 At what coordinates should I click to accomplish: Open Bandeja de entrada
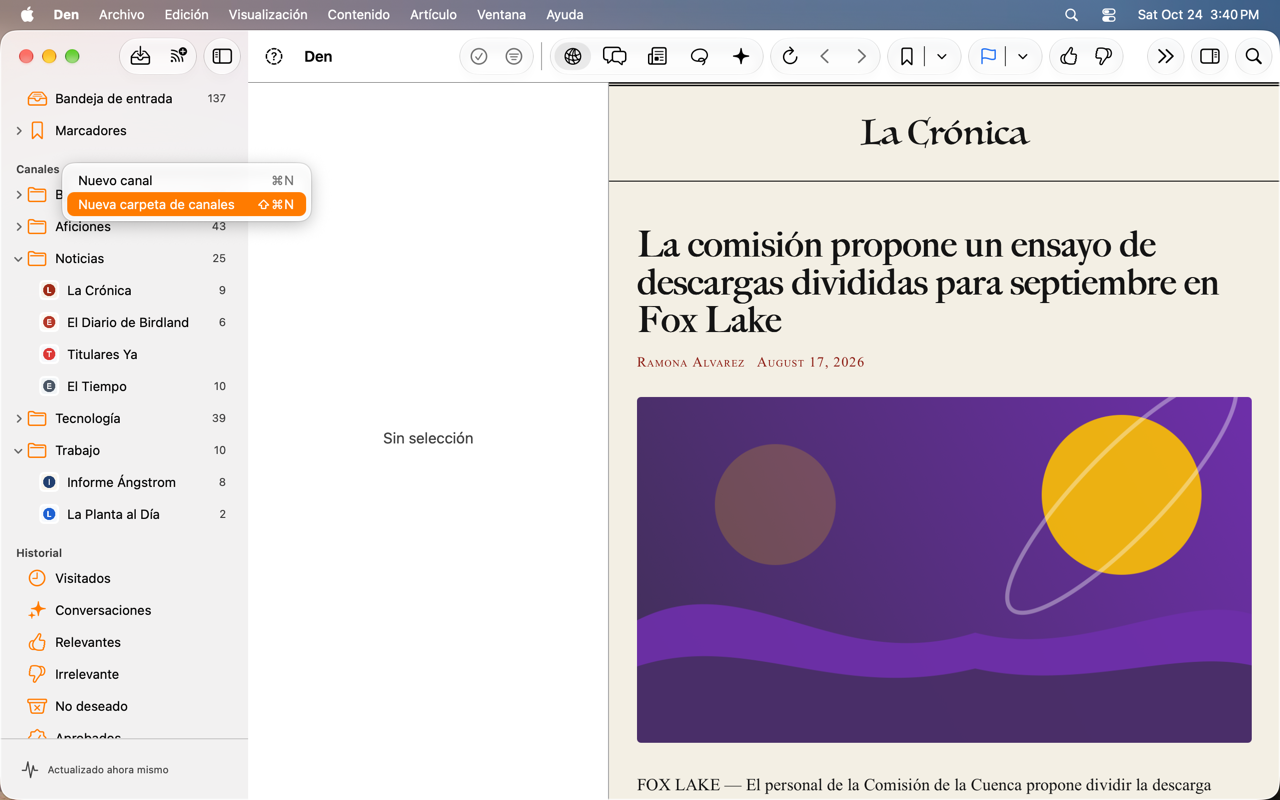(x=124, y=99)
